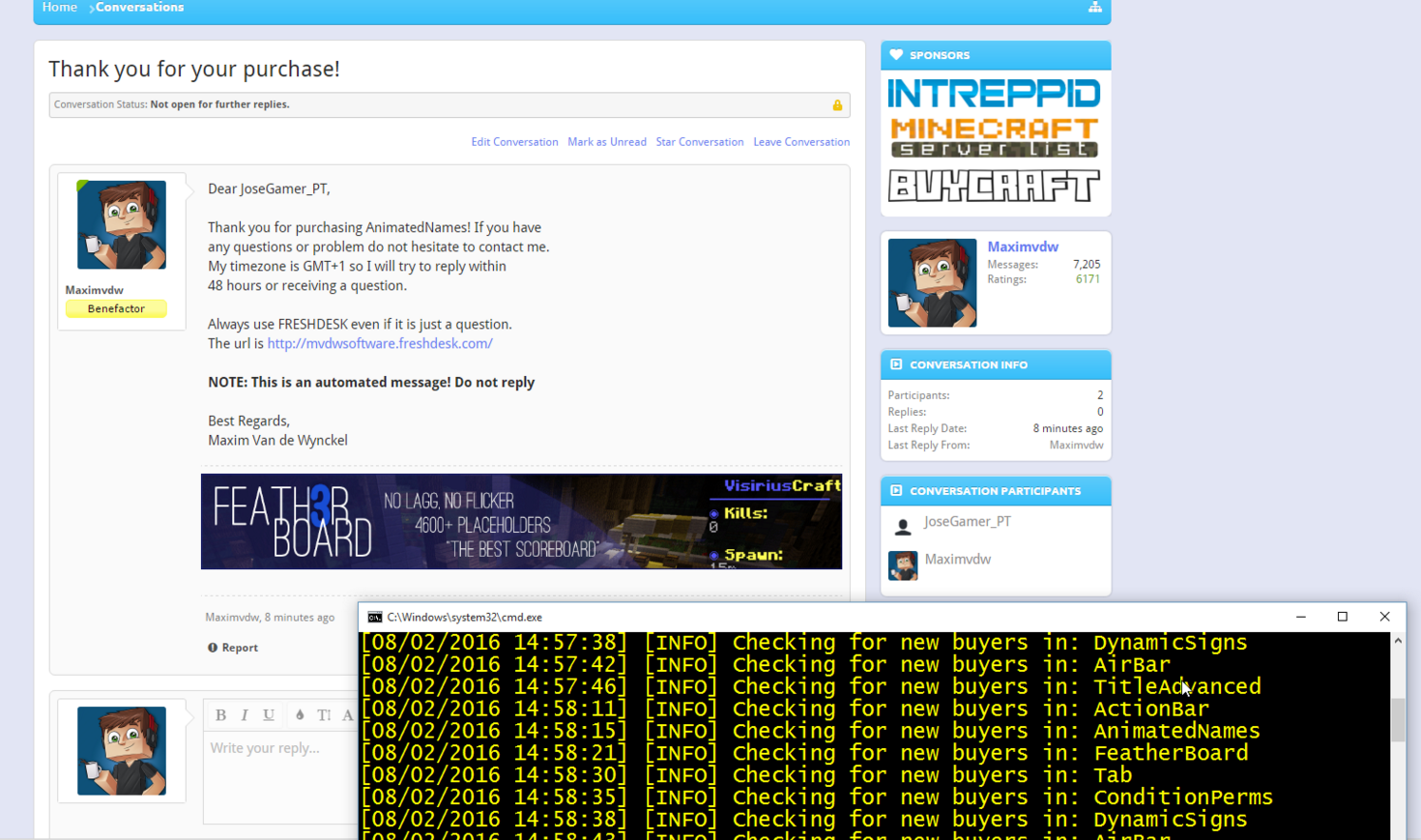1421x840 pixels.
Task: Mark the conversation as Unread
Action: point(606,141)
